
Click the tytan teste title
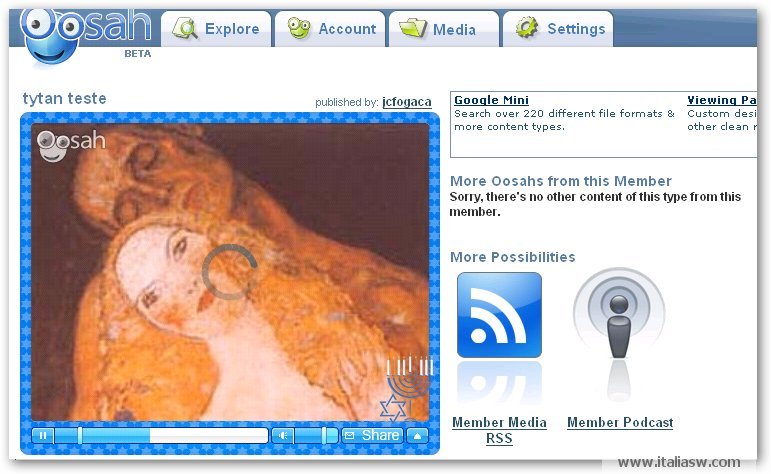(64, 98)
